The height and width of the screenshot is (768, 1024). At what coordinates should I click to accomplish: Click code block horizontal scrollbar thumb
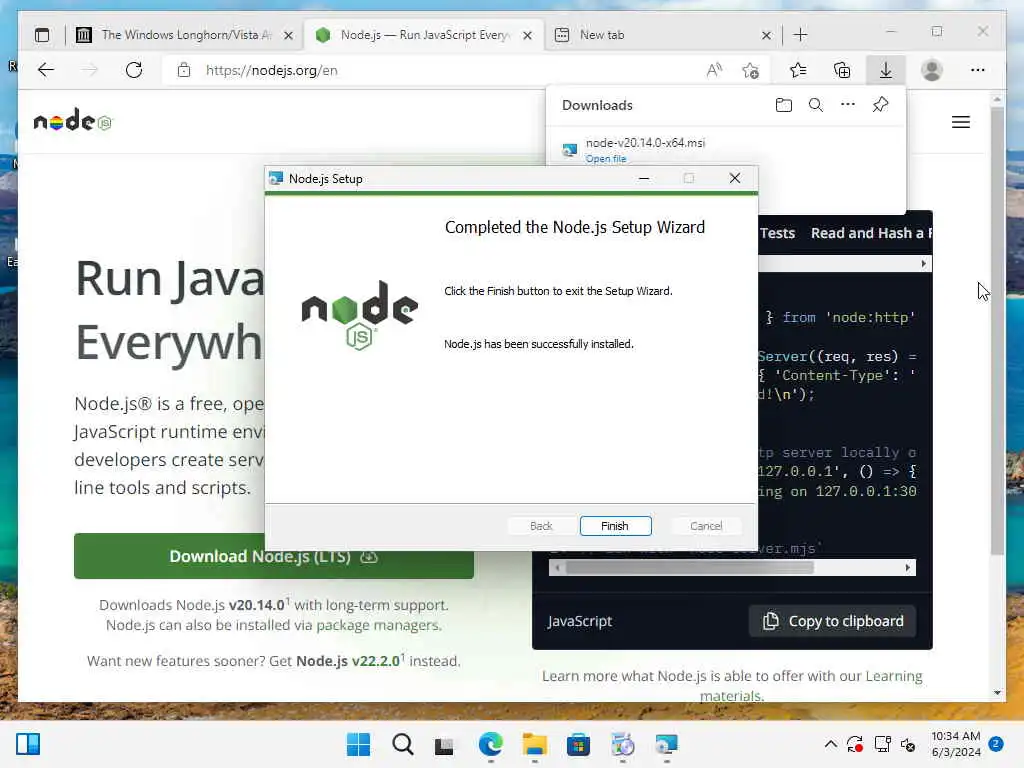pos(690,568)
